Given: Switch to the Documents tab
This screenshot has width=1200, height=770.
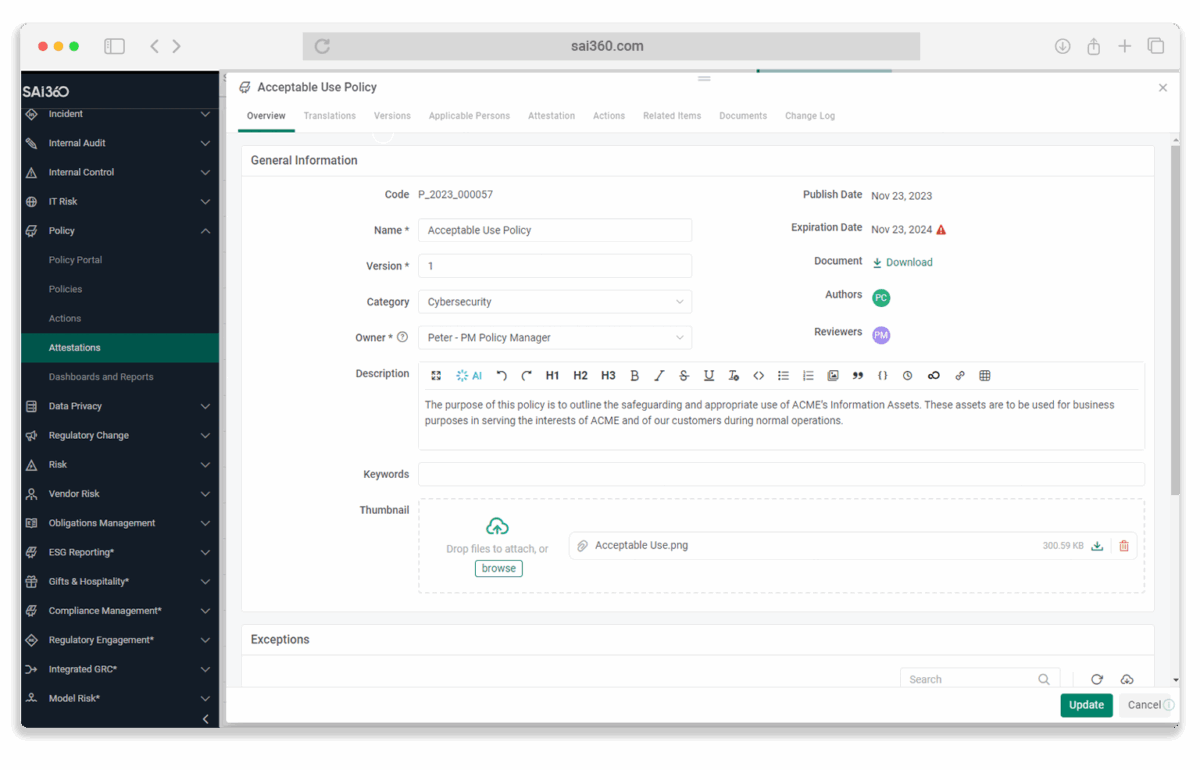Looking at the screenshot, I should (x=743, y=116).
